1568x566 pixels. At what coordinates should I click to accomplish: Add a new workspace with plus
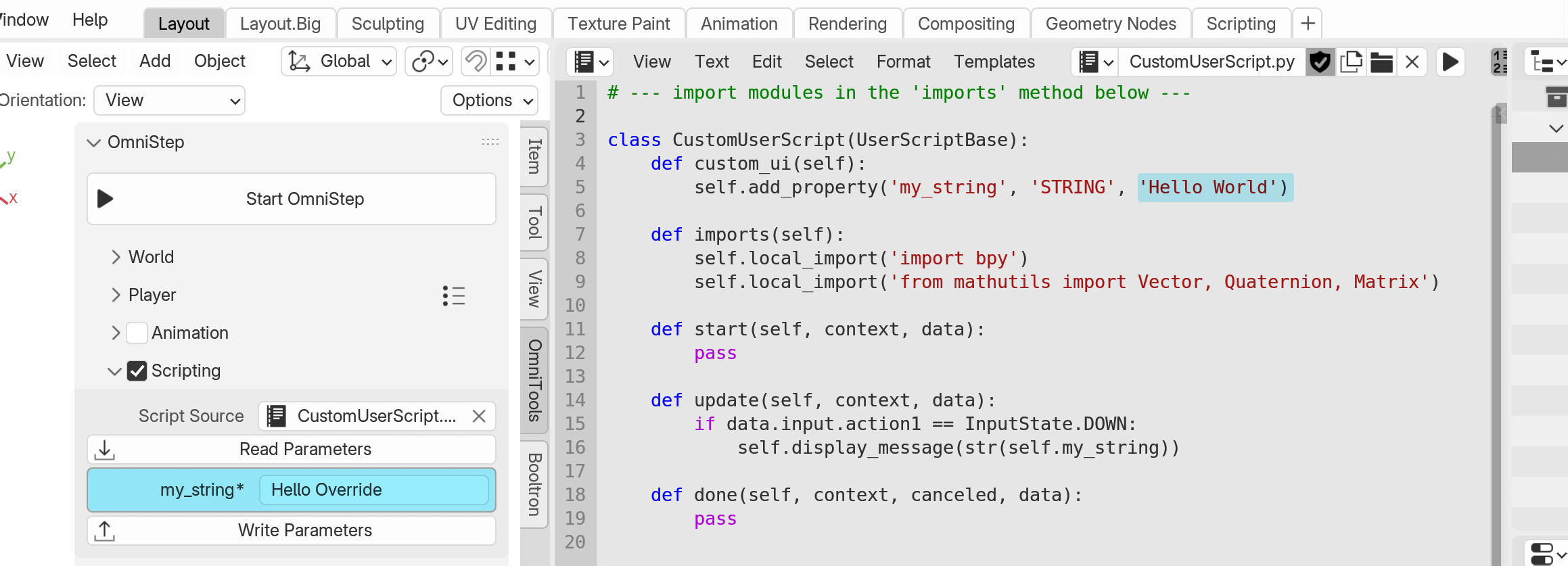1308,24
